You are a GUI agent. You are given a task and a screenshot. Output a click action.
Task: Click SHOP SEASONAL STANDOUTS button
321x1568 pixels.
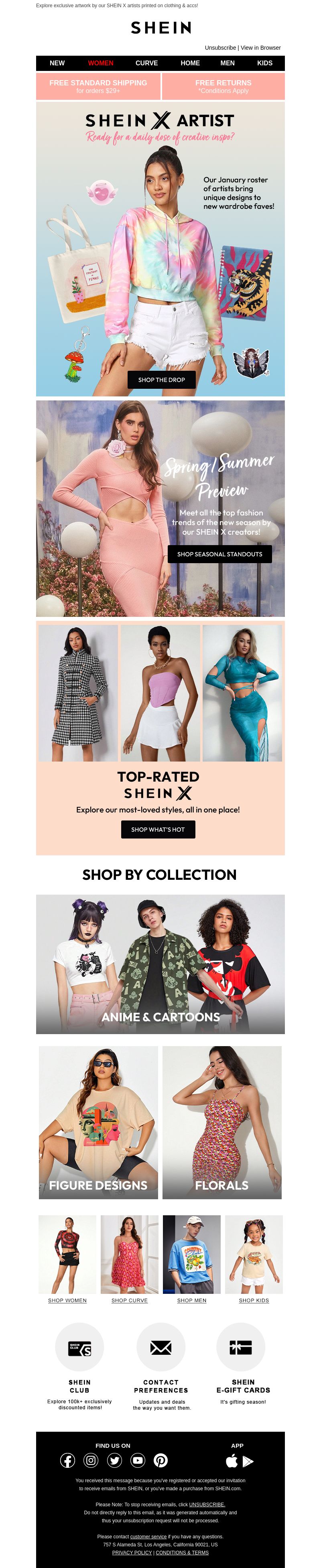[x=220, y=554]
